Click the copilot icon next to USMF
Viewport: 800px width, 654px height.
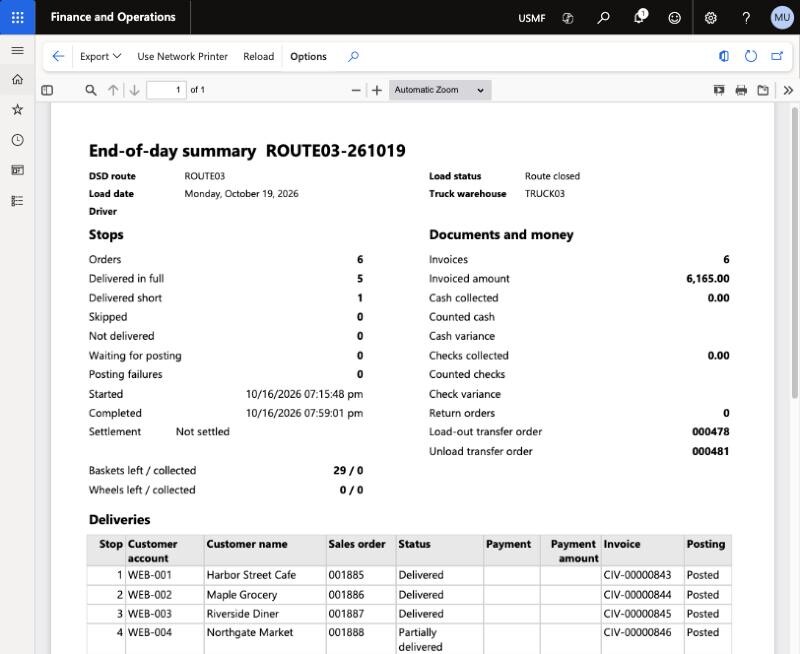[567, 18]
